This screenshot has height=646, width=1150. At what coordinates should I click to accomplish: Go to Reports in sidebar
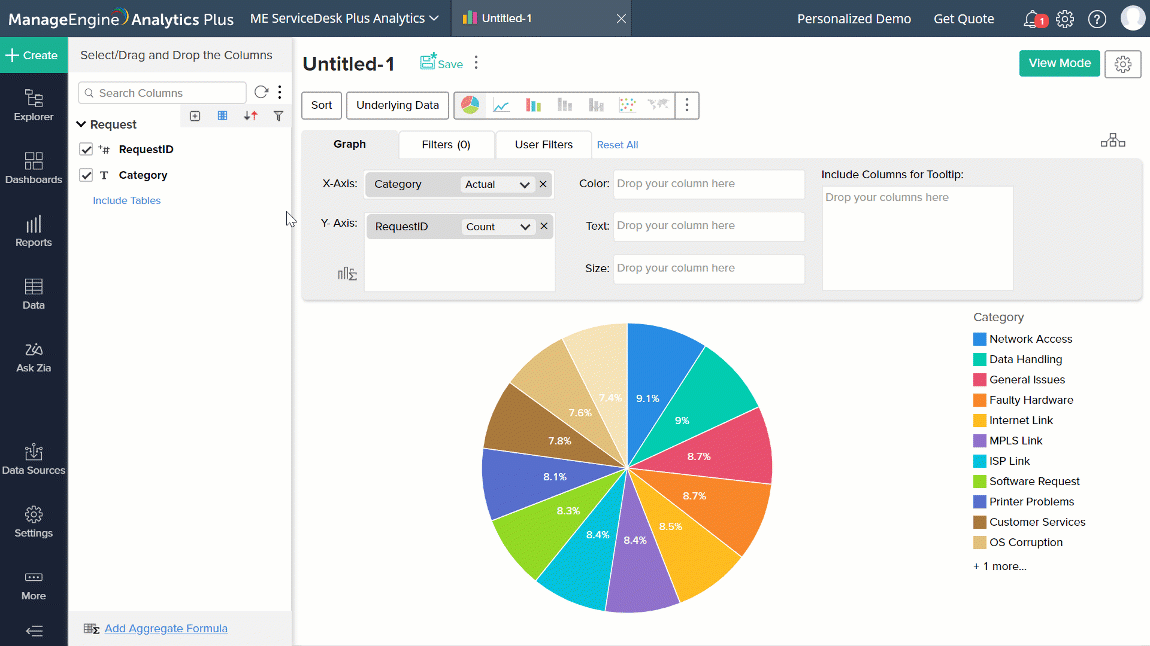[x=34, y=231]
